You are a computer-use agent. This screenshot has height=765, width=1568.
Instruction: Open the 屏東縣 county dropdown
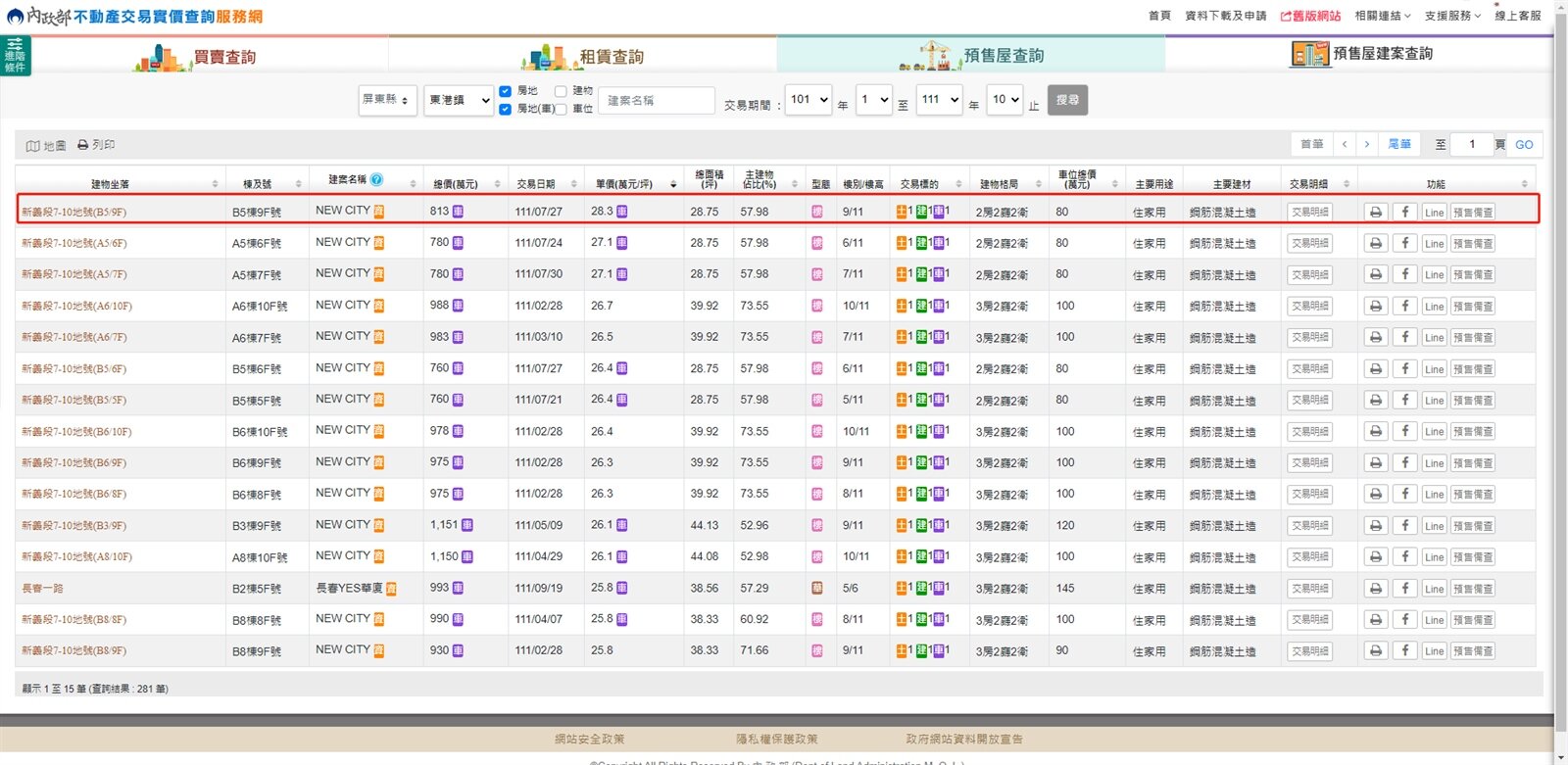point(385,100)
